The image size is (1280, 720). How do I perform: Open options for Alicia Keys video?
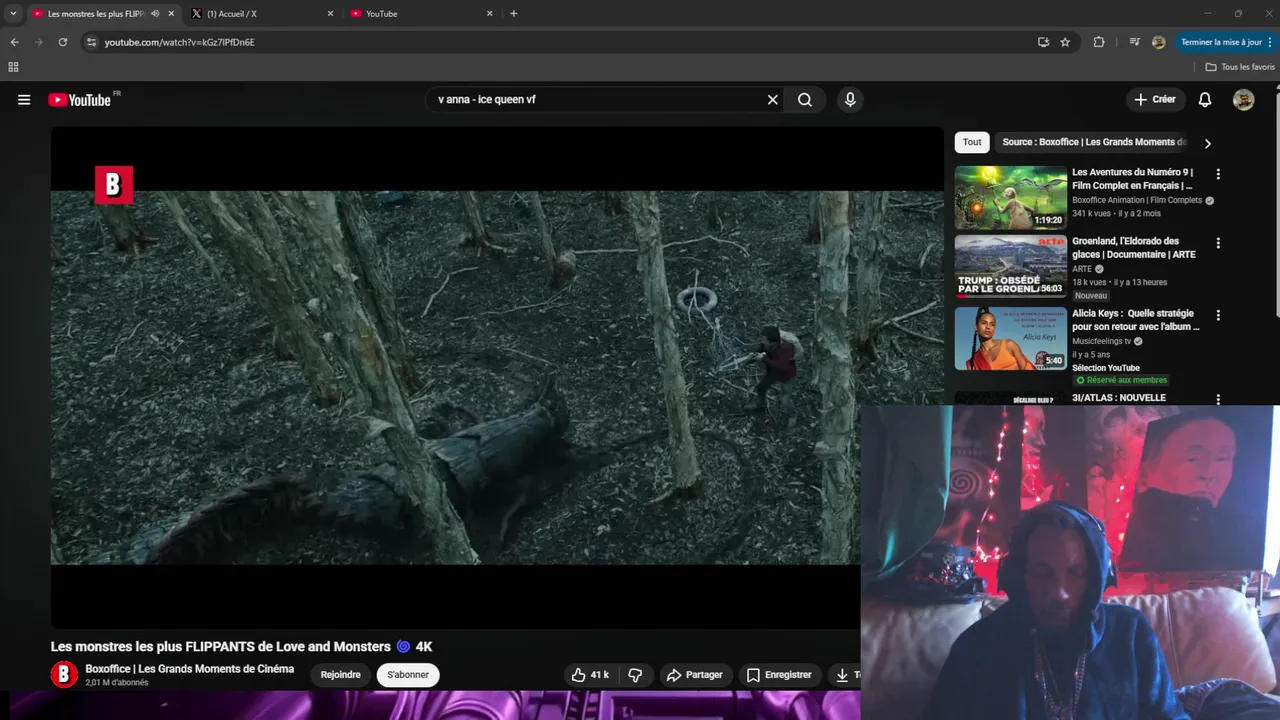1218,315
